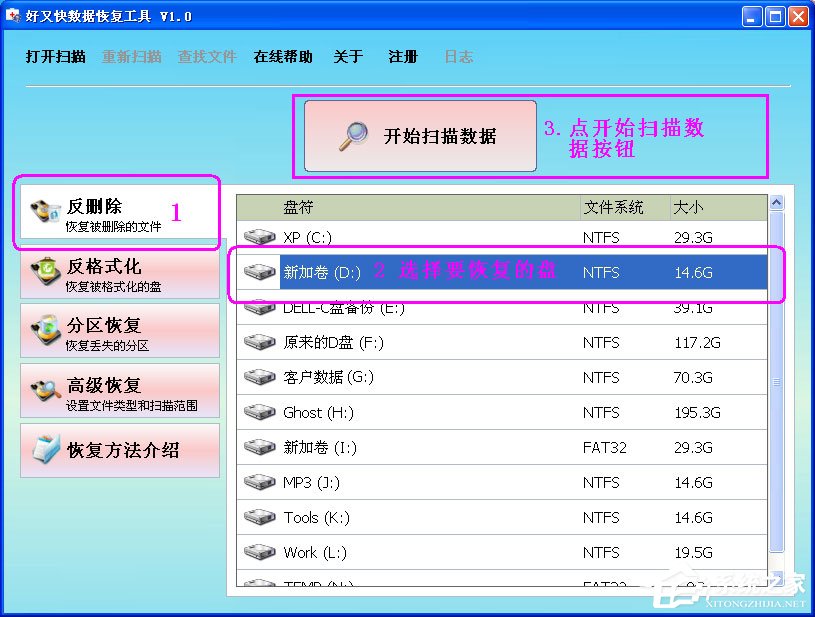
Task: Click the 分区恢复 sidebar button
Action: (119, 332)
